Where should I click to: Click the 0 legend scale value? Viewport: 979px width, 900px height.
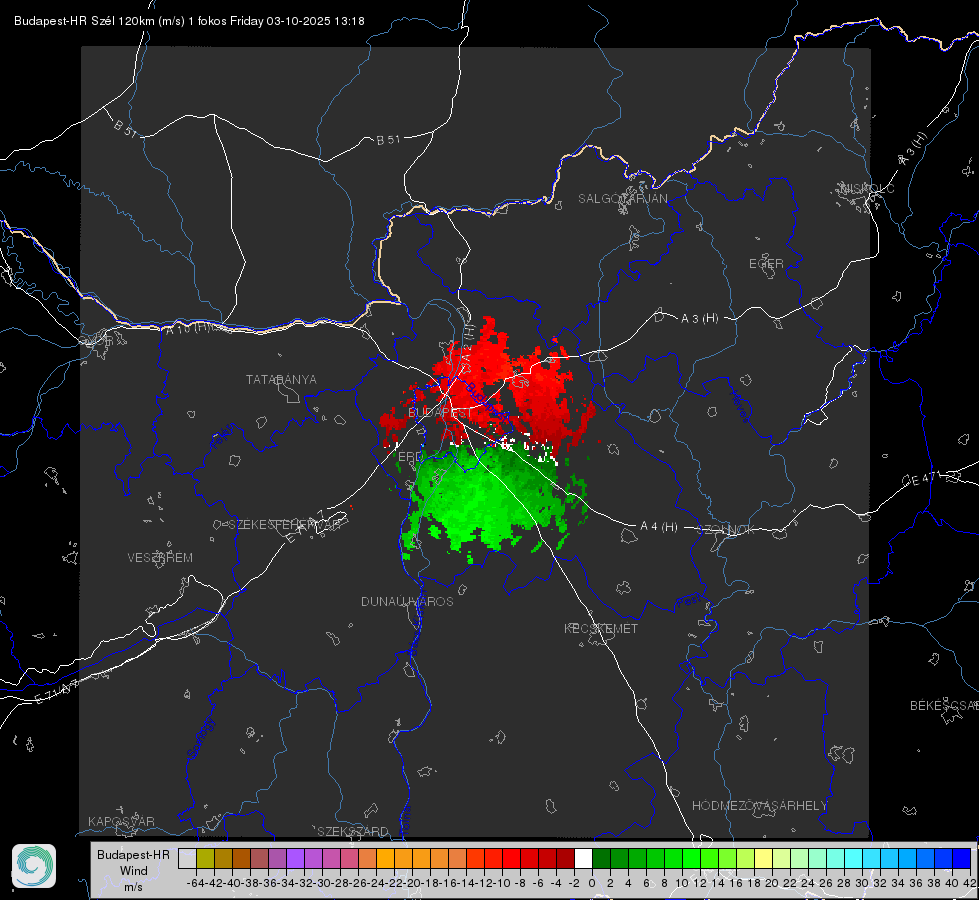point(592,883)
